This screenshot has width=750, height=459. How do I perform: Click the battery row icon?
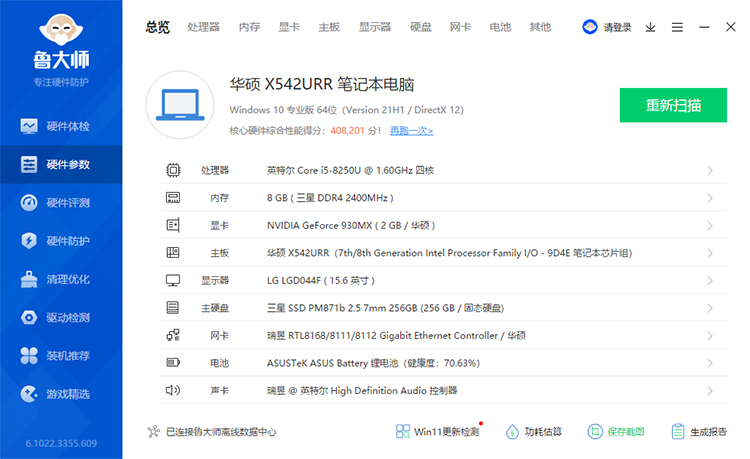173,363
